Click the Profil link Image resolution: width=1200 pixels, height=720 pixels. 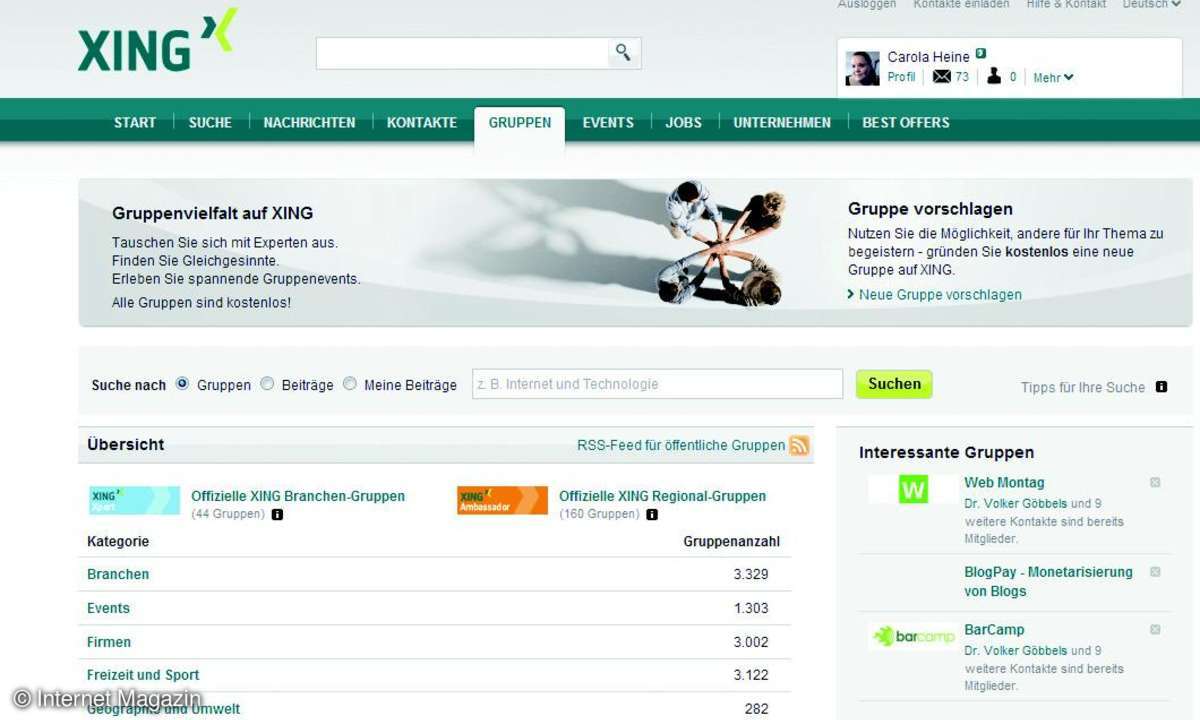click(x=901, y=77)
